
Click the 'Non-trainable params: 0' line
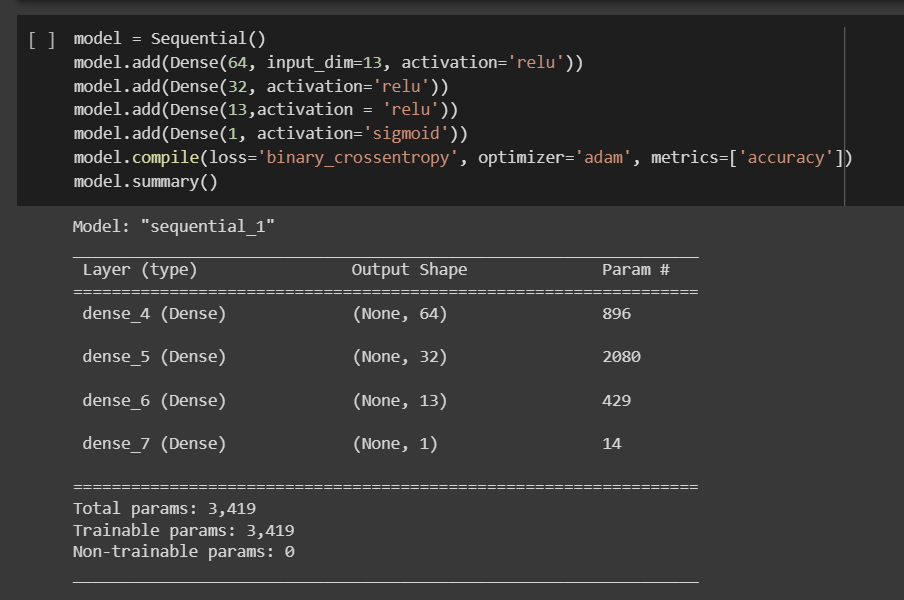click(183, 552)
